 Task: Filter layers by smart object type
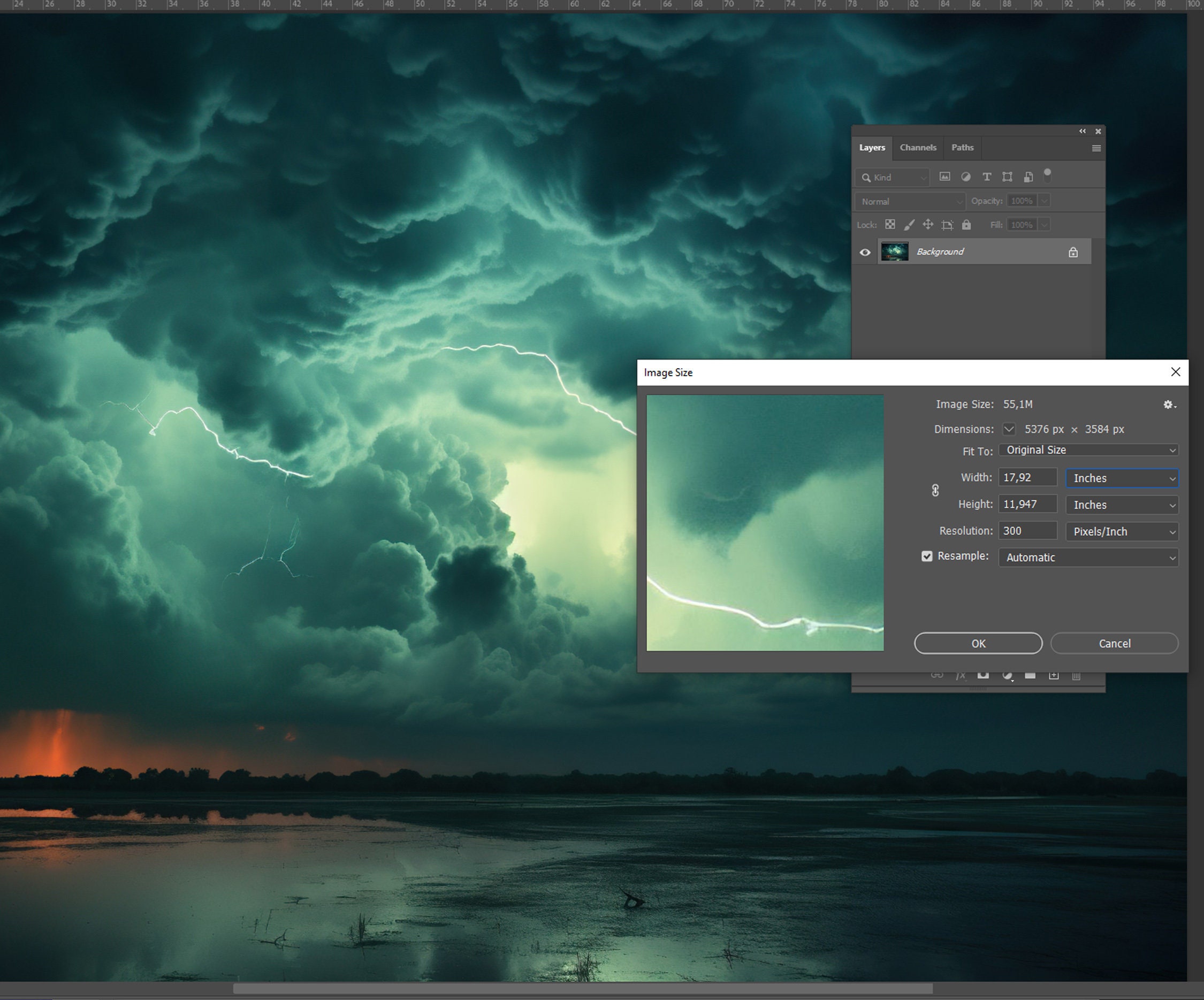[1028, 177]
